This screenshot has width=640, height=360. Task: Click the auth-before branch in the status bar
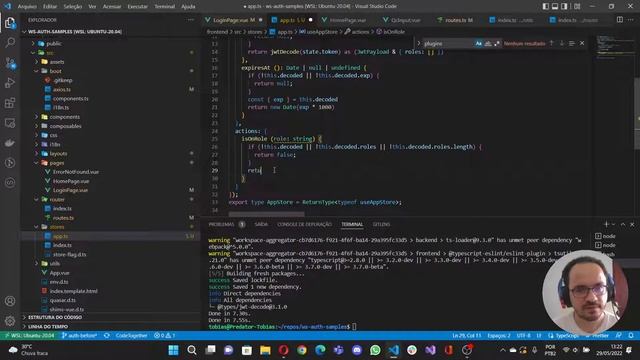pyautogui.click(x=79, y=336)
